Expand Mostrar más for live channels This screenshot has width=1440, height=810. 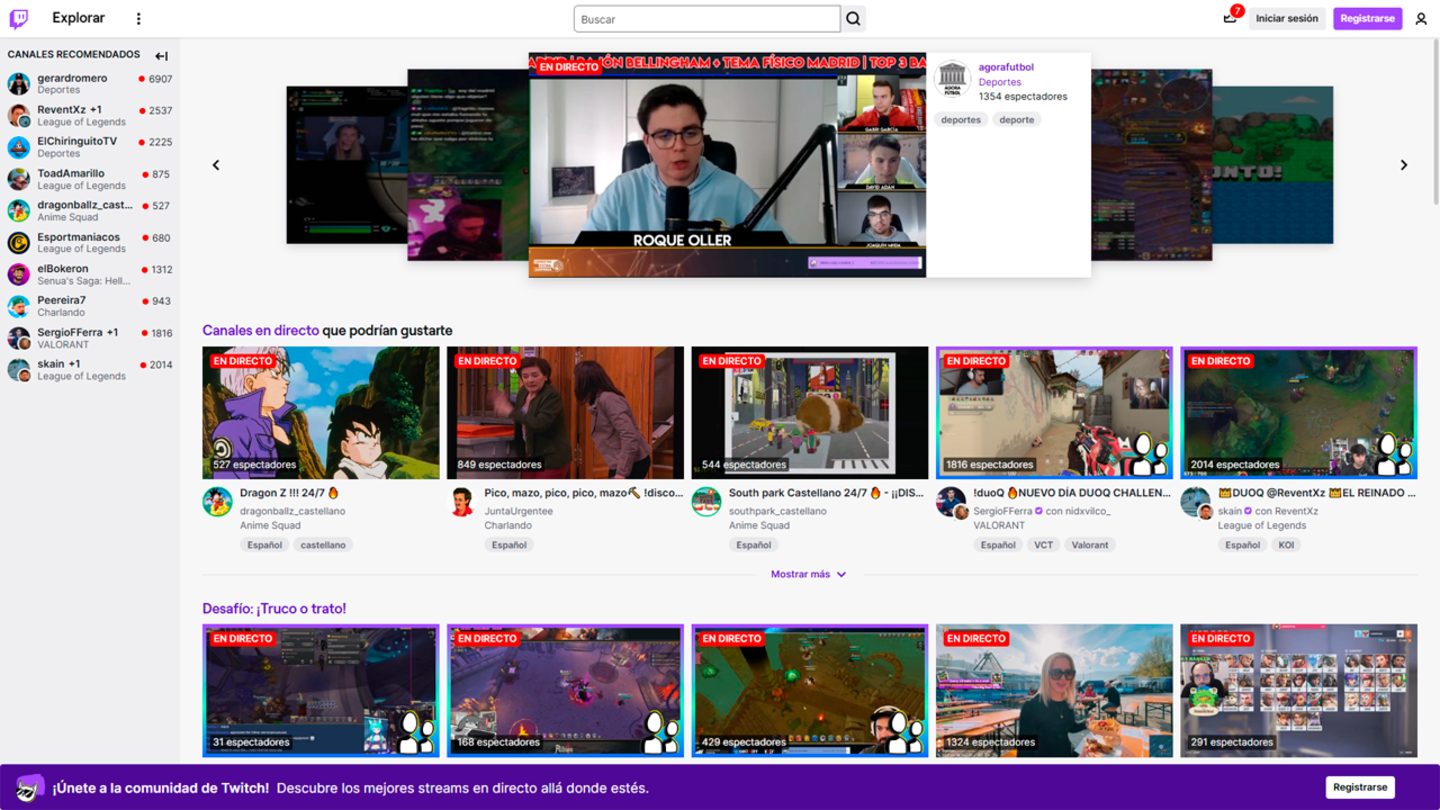[808, 575]
